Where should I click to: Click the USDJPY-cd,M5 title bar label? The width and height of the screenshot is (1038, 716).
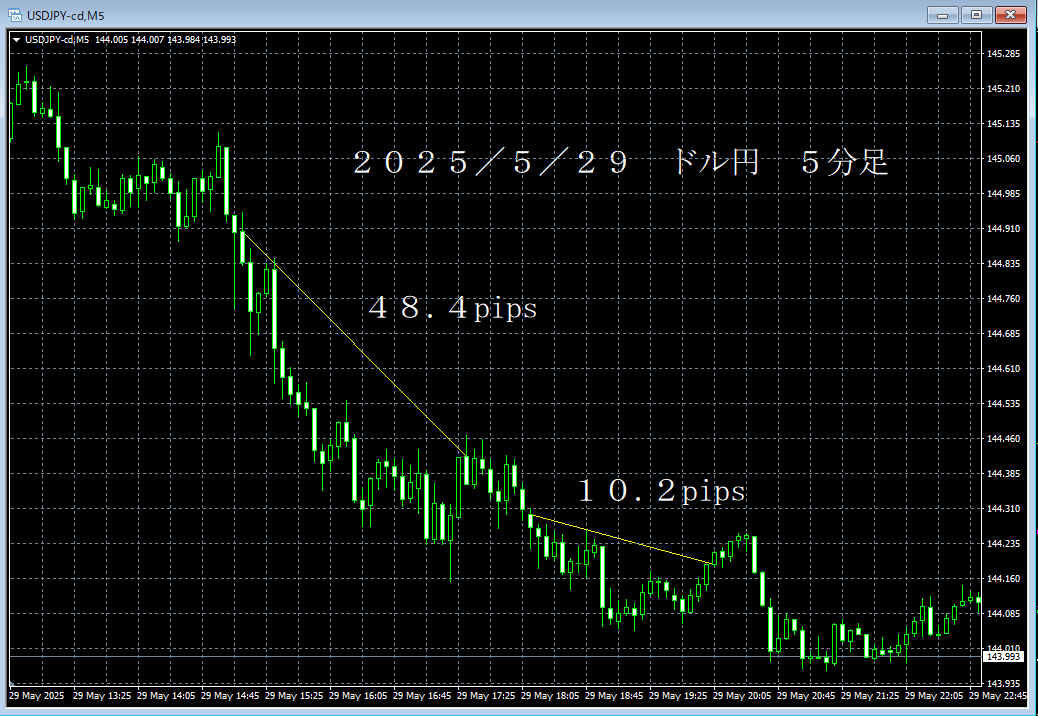[65, 12]
